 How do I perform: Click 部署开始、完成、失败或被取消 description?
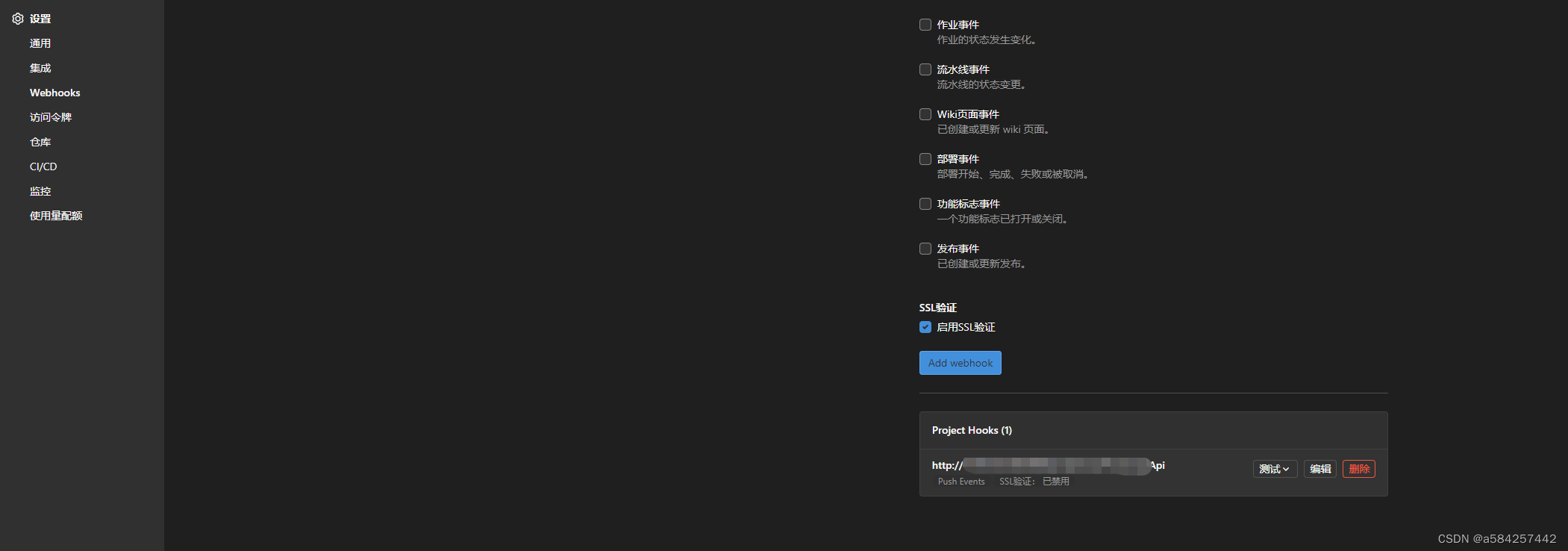tap(1013, 174)
